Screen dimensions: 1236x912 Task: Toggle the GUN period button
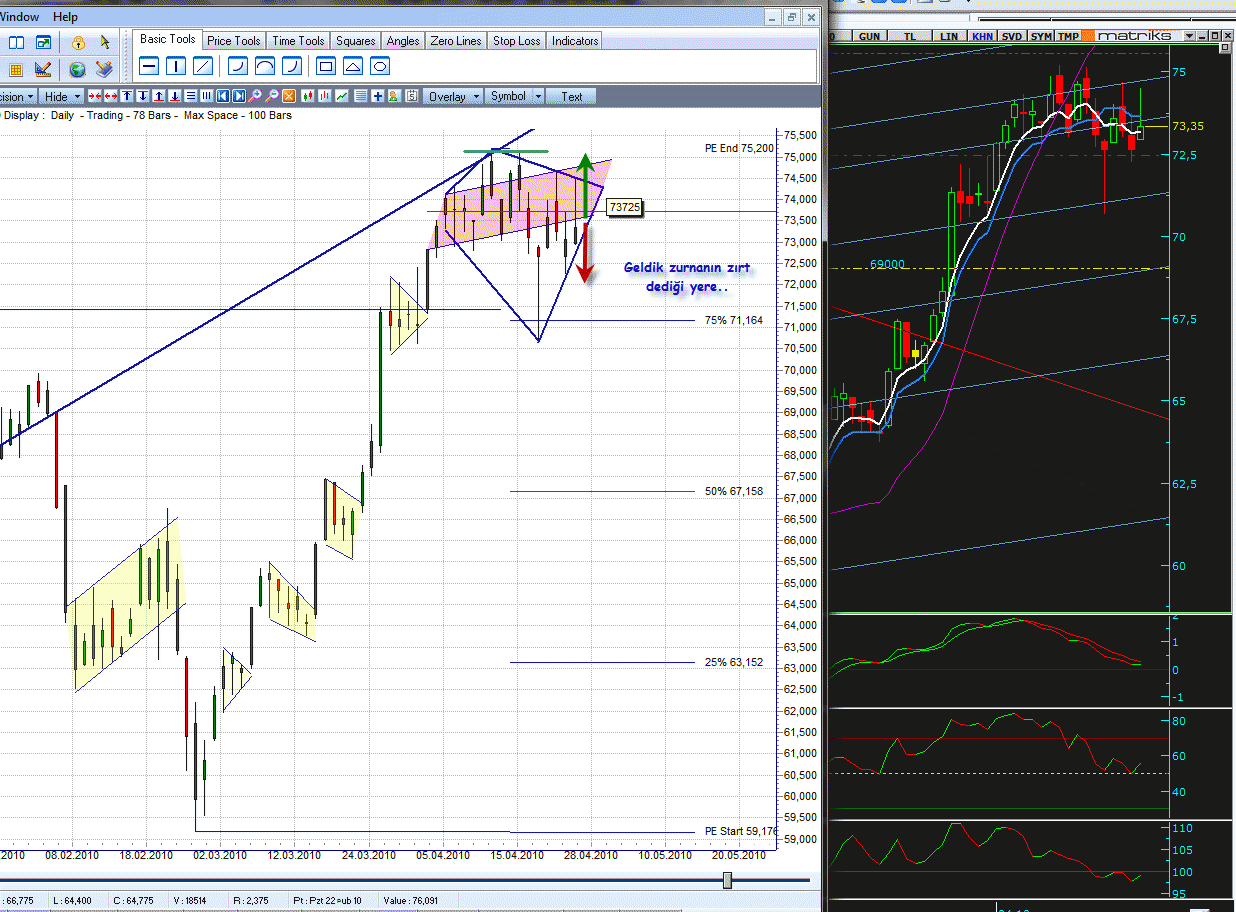coord(870,36)
